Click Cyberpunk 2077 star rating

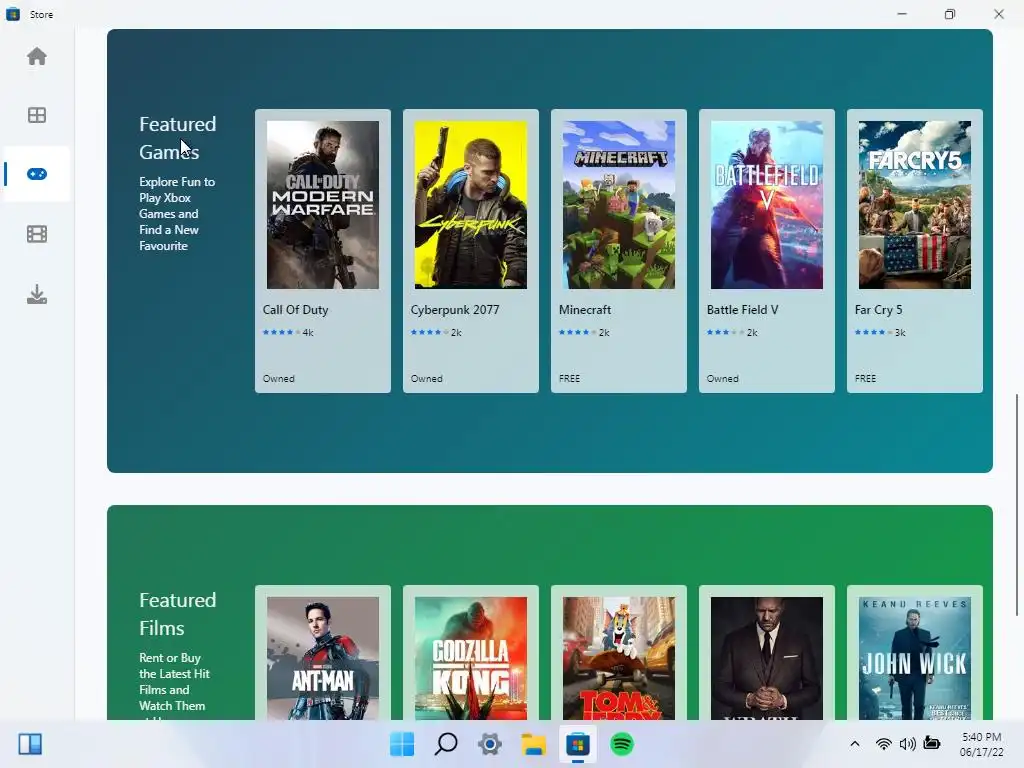pos(430,332)
